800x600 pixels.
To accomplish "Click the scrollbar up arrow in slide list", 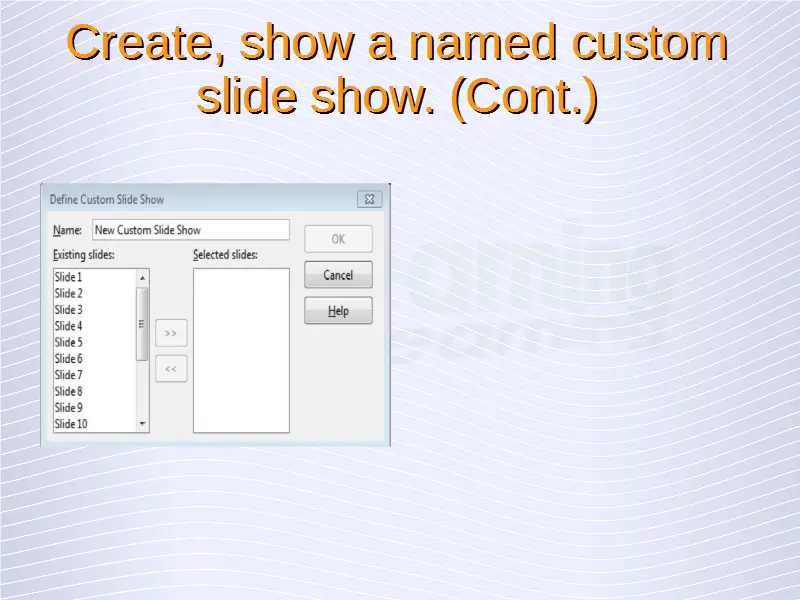I will (142, 277).
